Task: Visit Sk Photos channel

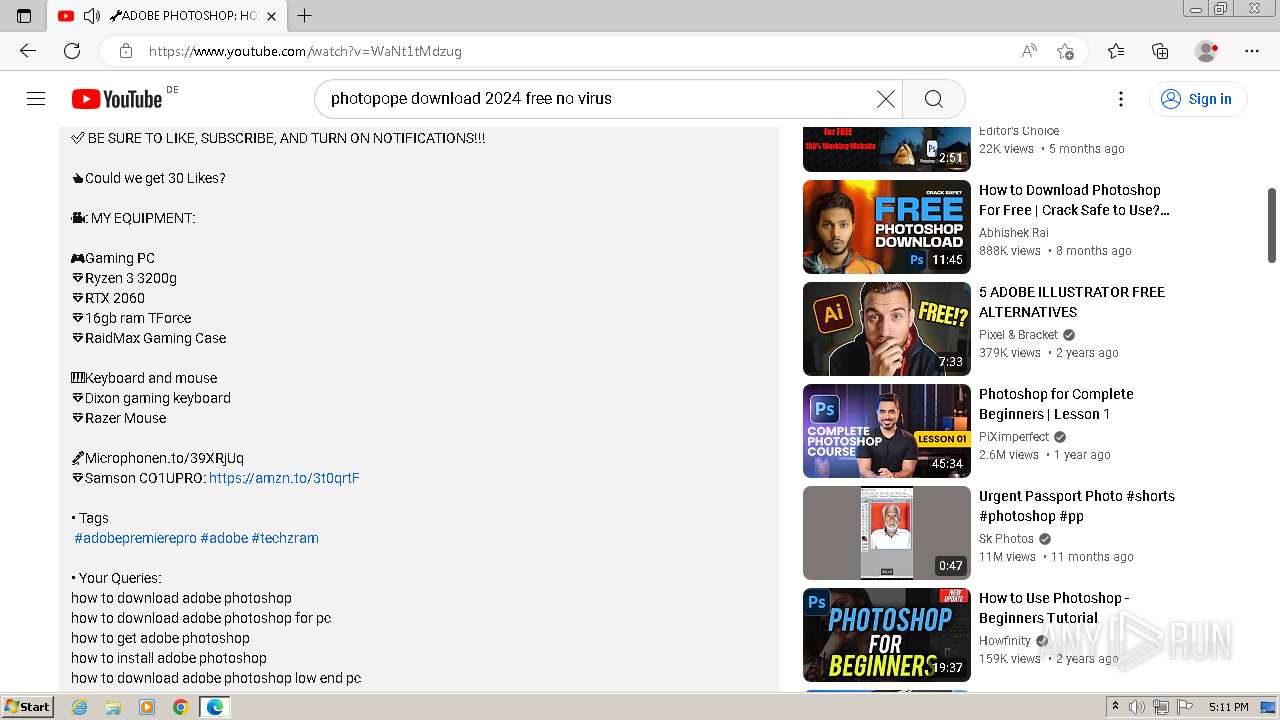Action: (1007, 539)
